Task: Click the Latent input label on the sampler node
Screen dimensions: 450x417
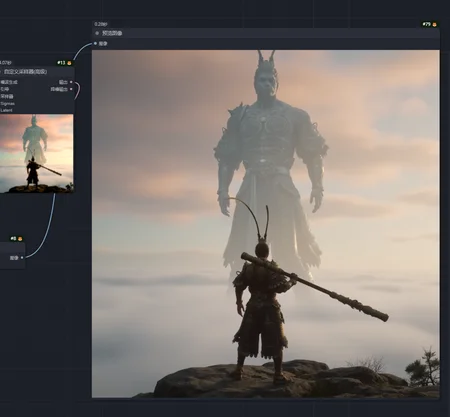Action: (x=6, y=110)
